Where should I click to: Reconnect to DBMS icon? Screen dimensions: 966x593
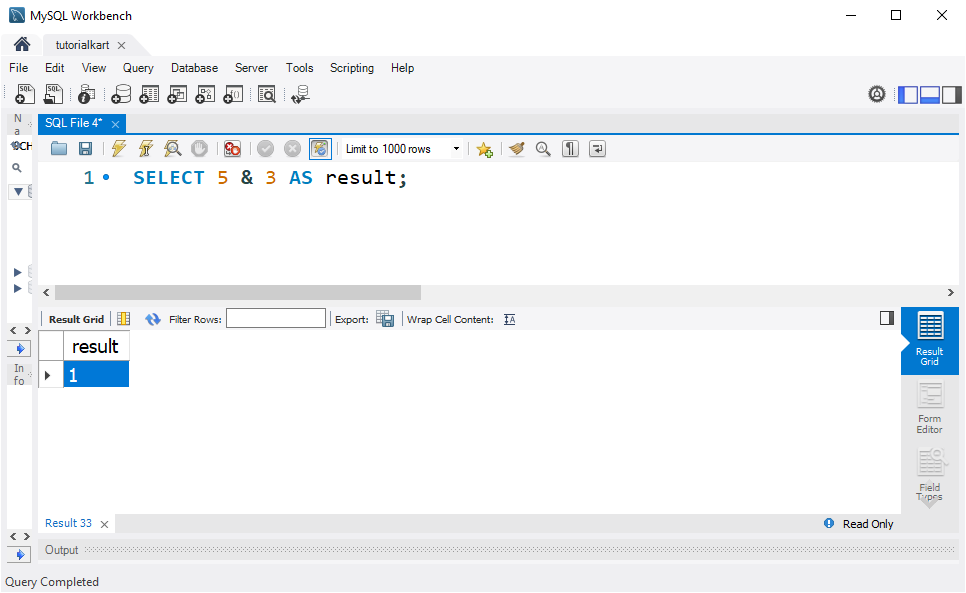pos(301,94)
